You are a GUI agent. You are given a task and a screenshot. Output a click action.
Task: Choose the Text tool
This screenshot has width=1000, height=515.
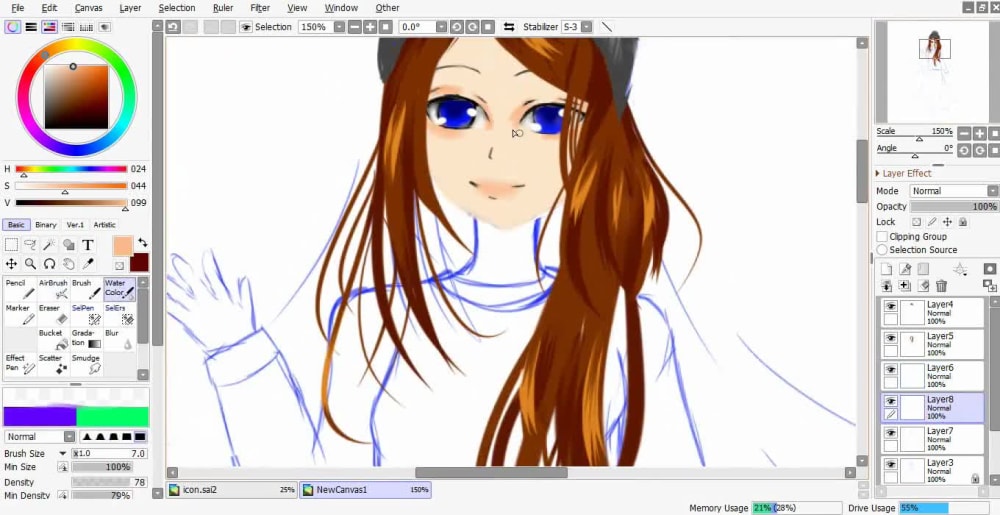tap(87, 245)
